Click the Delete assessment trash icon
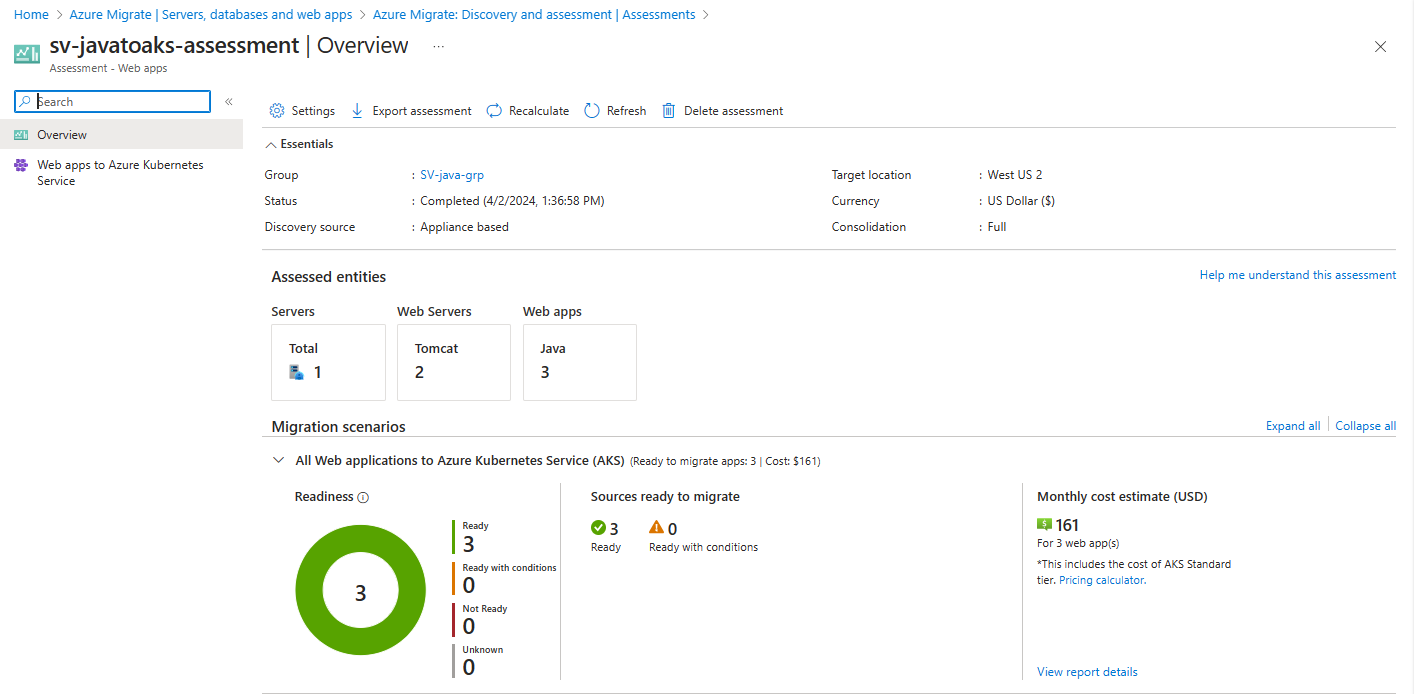 coord(667,110)
